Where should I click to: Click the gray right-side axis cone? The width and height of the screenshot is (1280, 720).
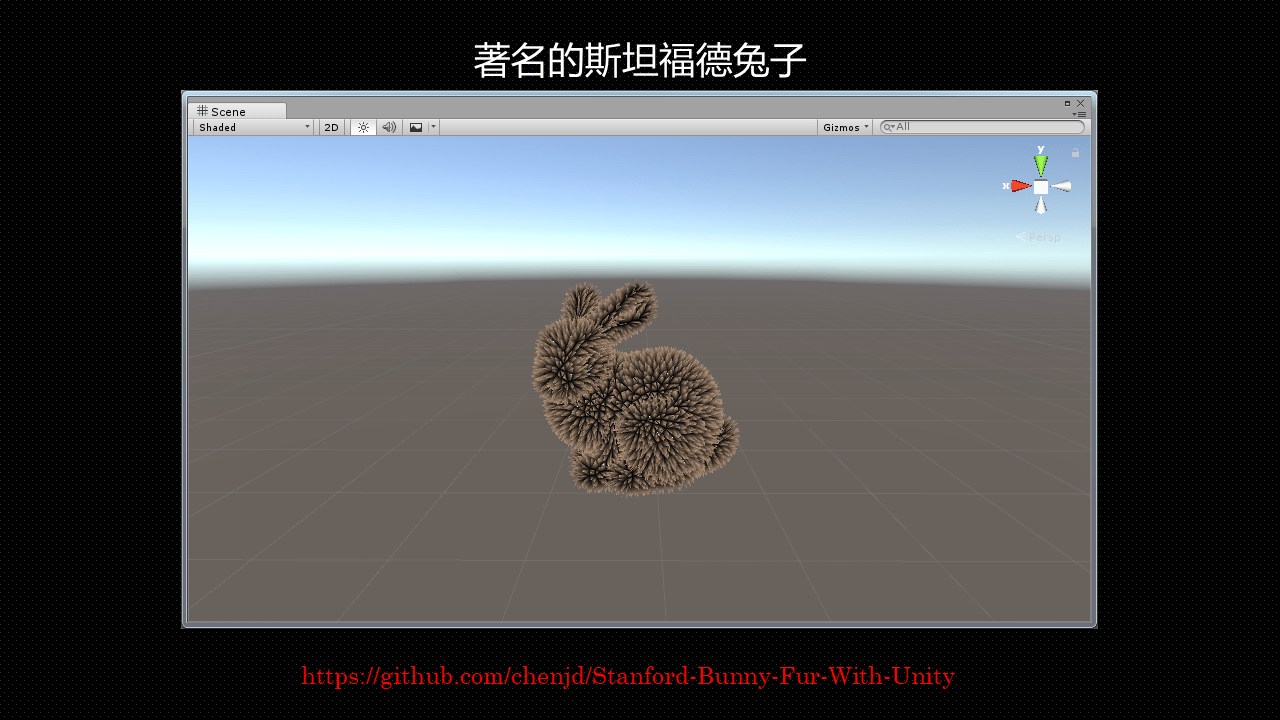tap(1061, 186)
